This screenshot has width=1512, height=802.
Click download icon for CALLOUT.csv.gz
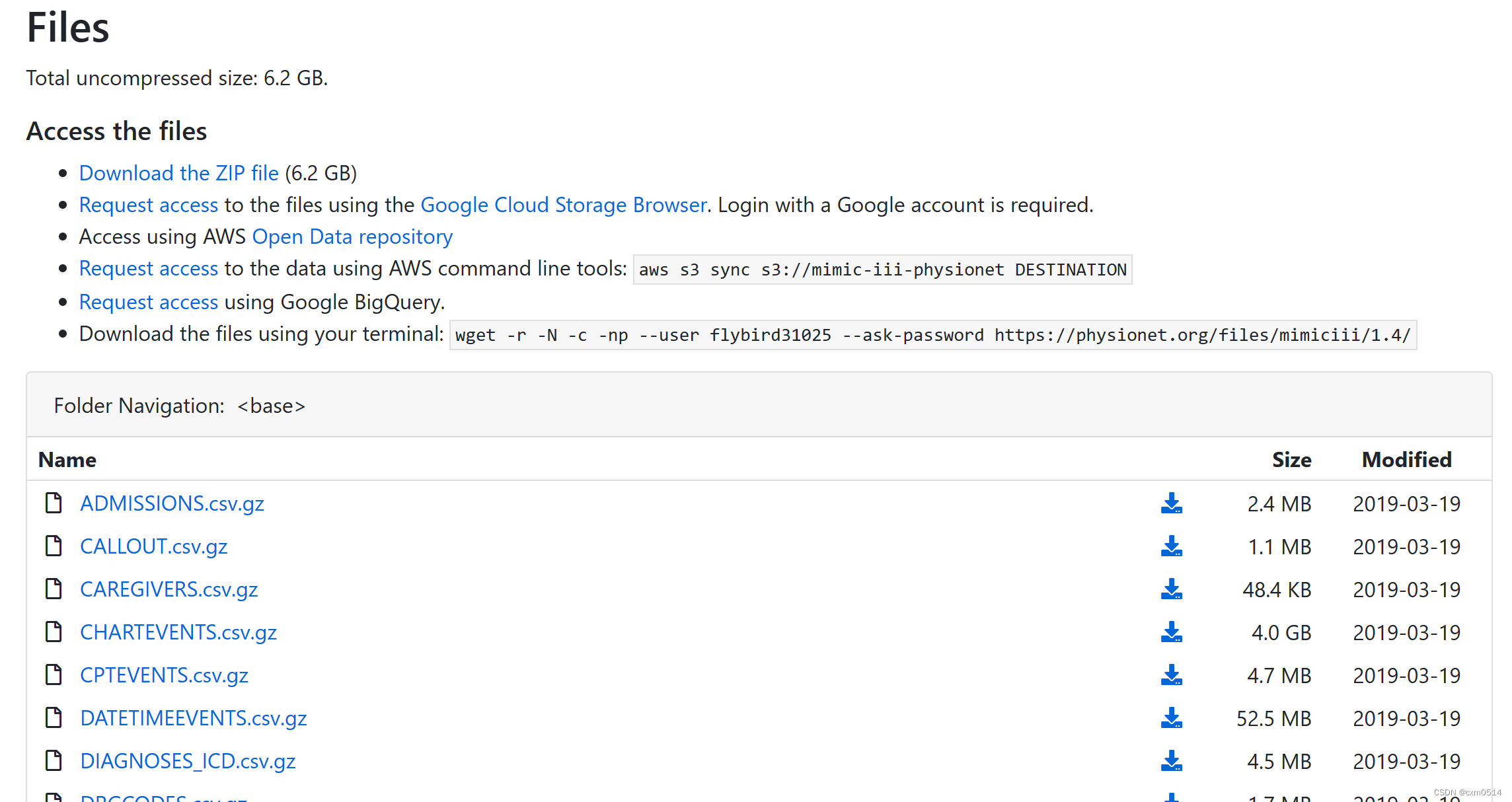tap(1171, 546)
